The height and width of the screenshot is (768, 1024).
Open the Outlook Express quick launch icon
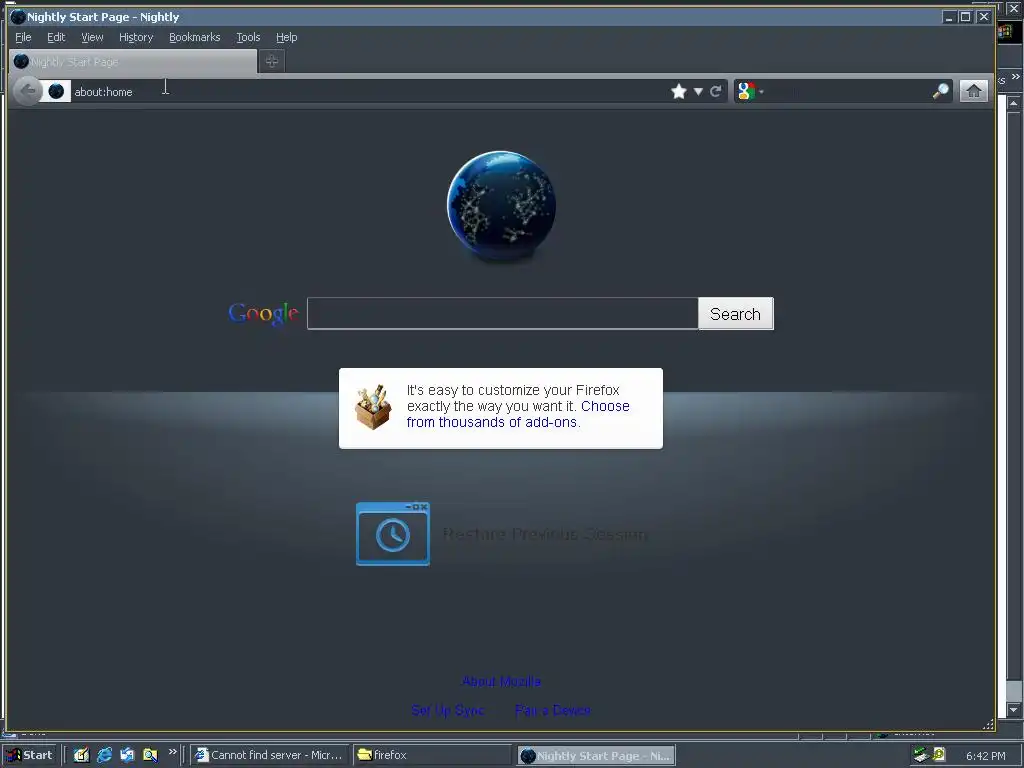click(x=127, y=755)
